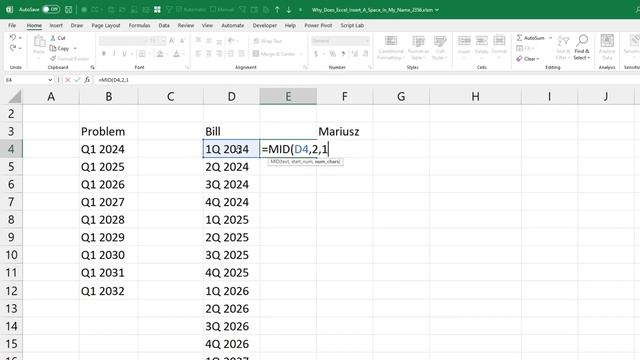Switch to the Insert tab
The width and height of the screenshot is (640, 360).
(56, 25)
